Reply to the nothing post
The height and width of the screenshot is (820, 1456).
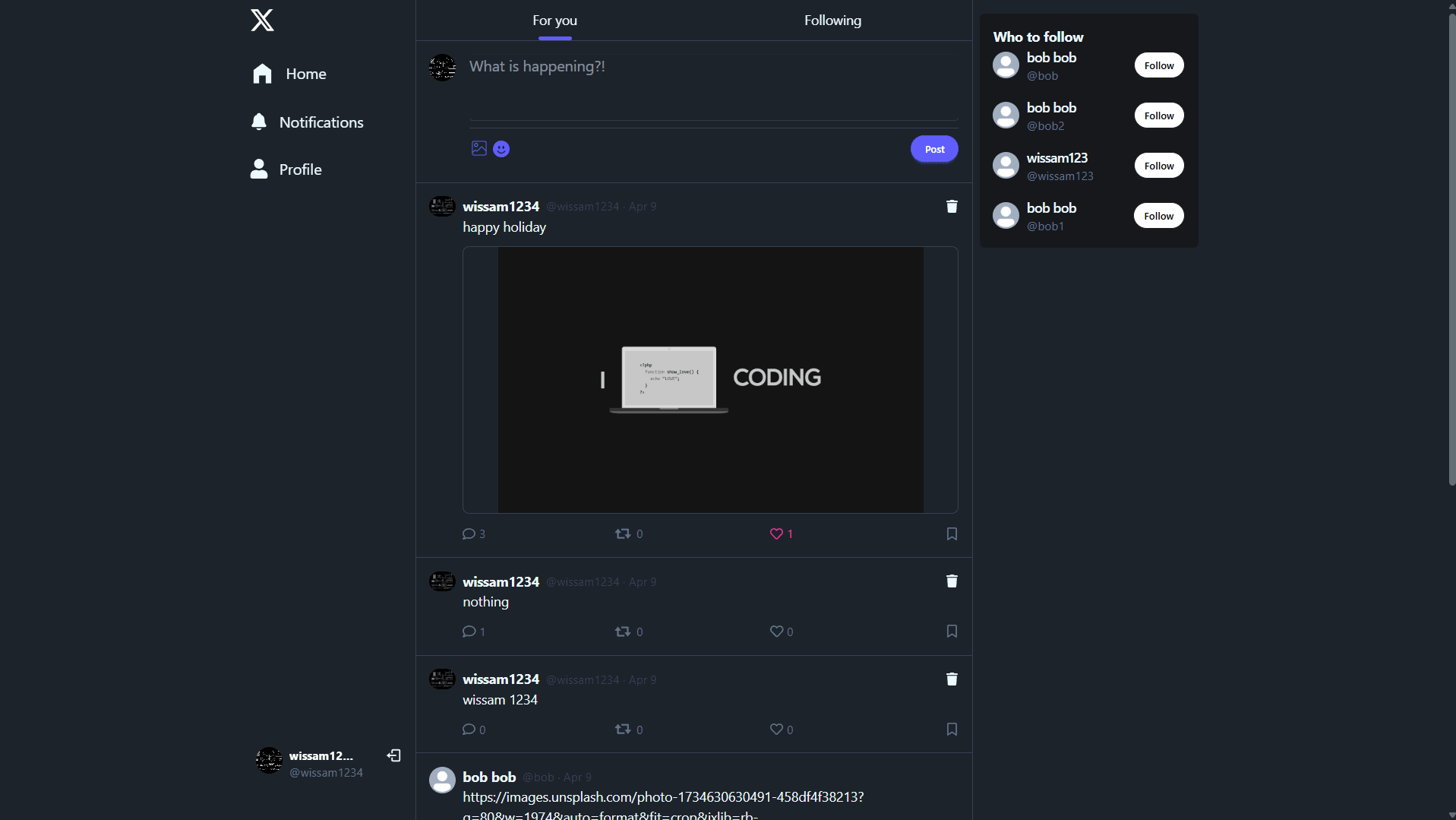[474, 632]
